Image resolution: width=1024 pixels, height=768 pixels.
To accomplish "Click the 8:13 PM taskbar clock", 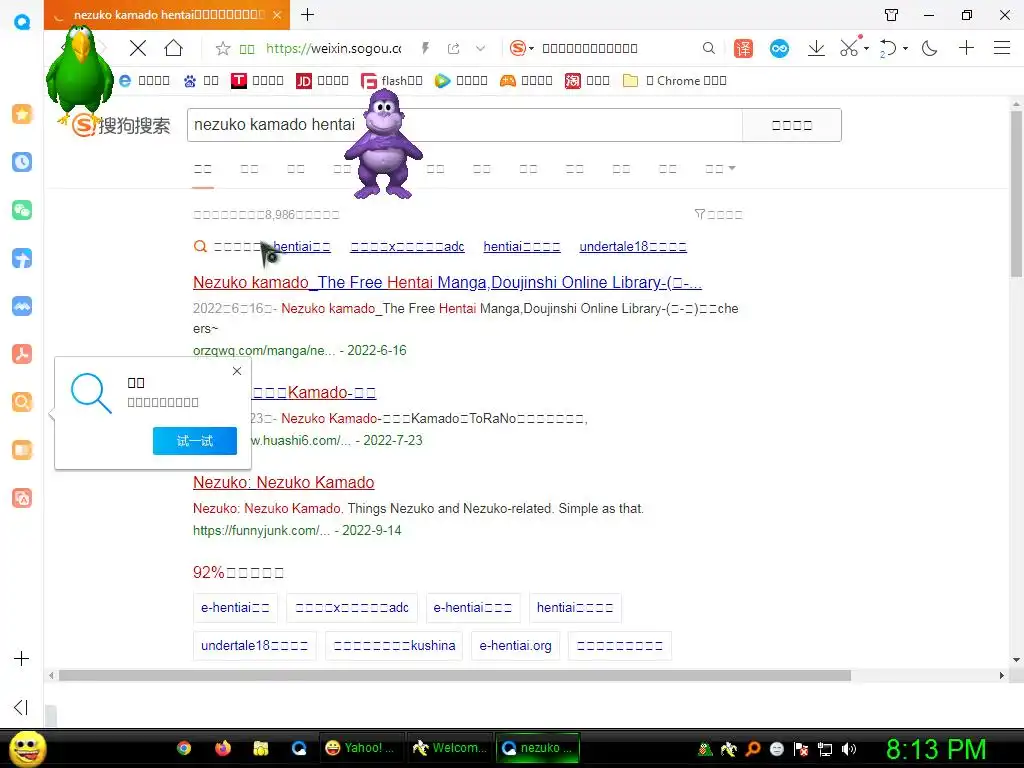I will pos(935,750).
